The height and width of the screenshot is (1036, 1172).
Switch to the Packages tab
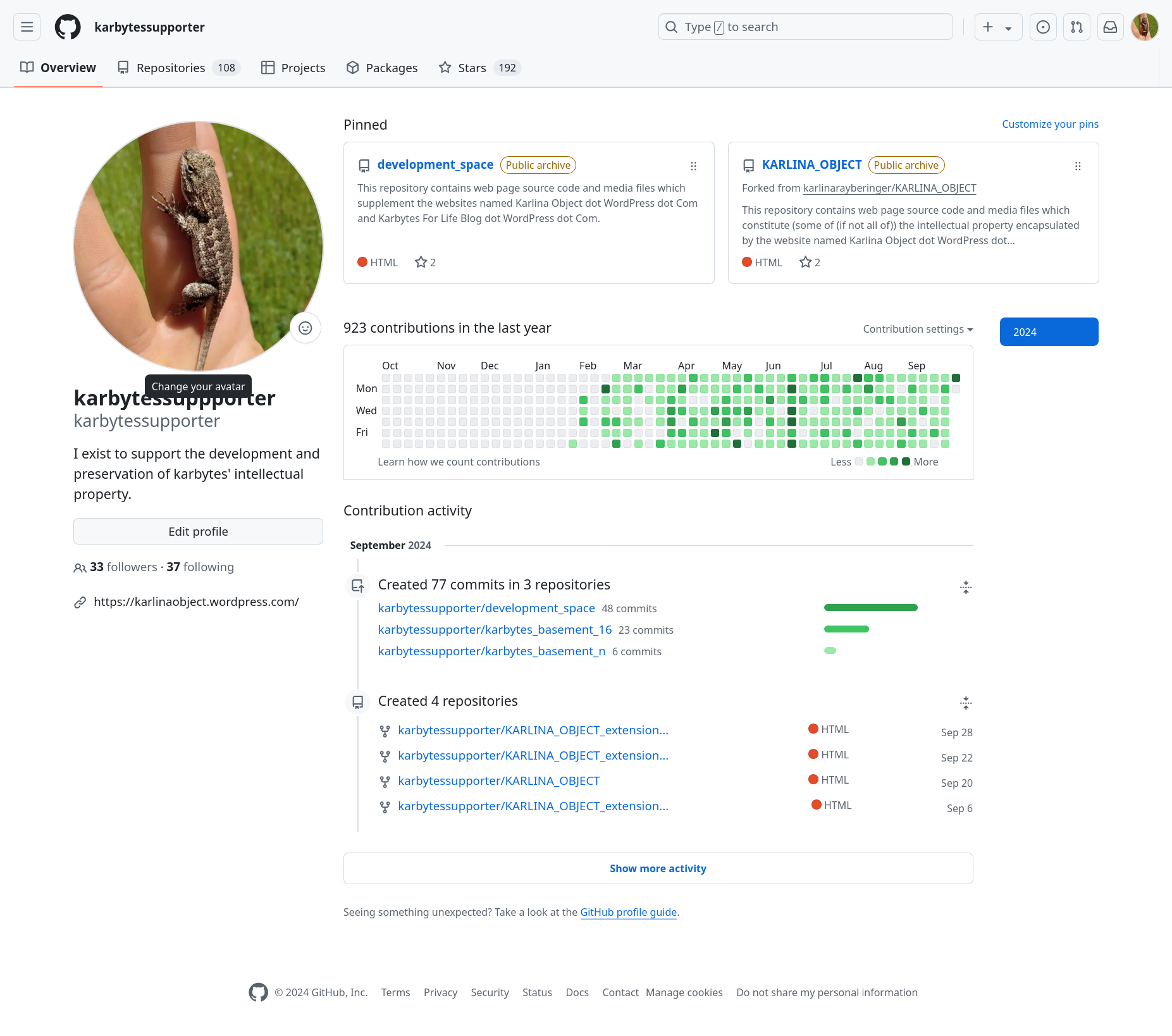click(x=382, y=68)
